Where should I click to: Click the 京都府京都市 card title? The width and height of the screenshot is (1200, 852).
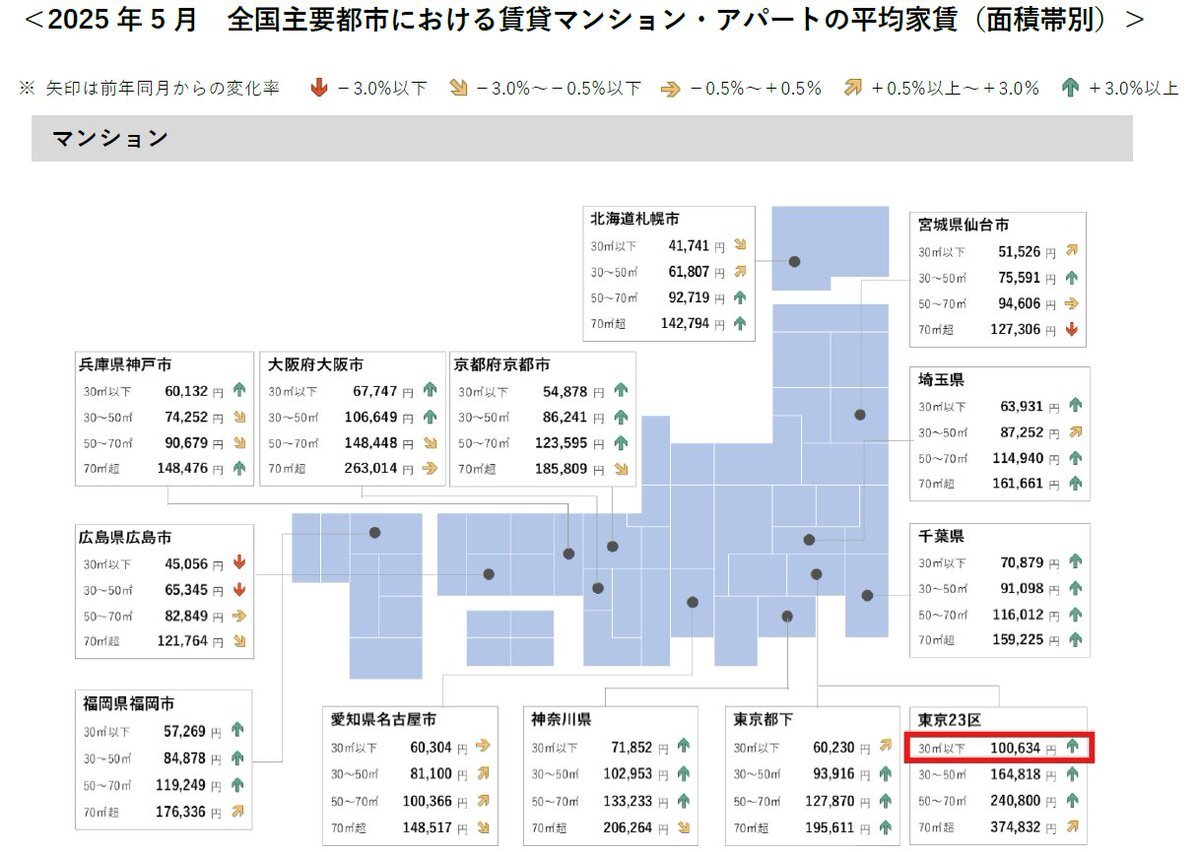(x=502, y=365)
